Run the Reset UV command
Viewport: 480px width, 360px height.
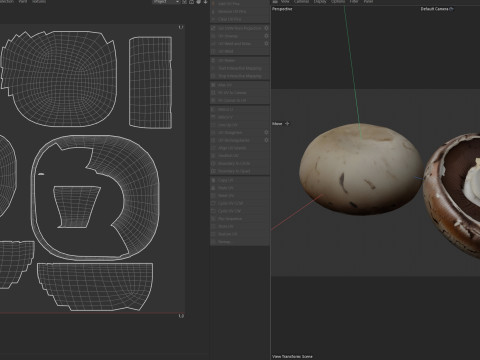[x=240, y=196]
